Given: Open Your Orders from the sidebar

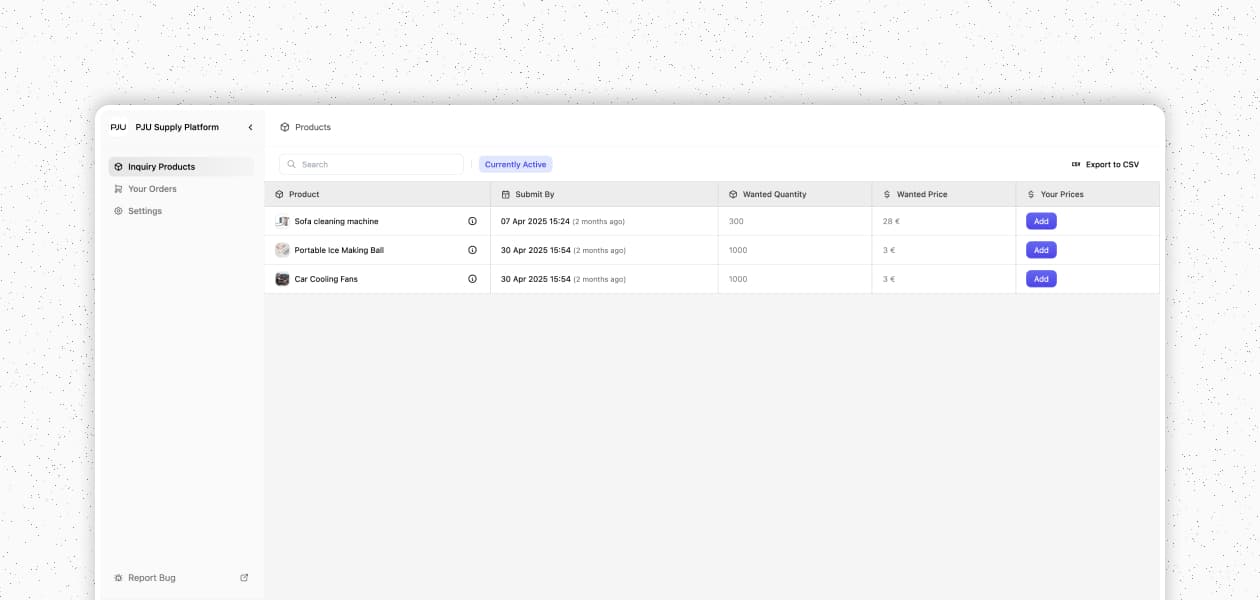Looking at the screenshot, I should pyautogui.click(x=152, y=188).
